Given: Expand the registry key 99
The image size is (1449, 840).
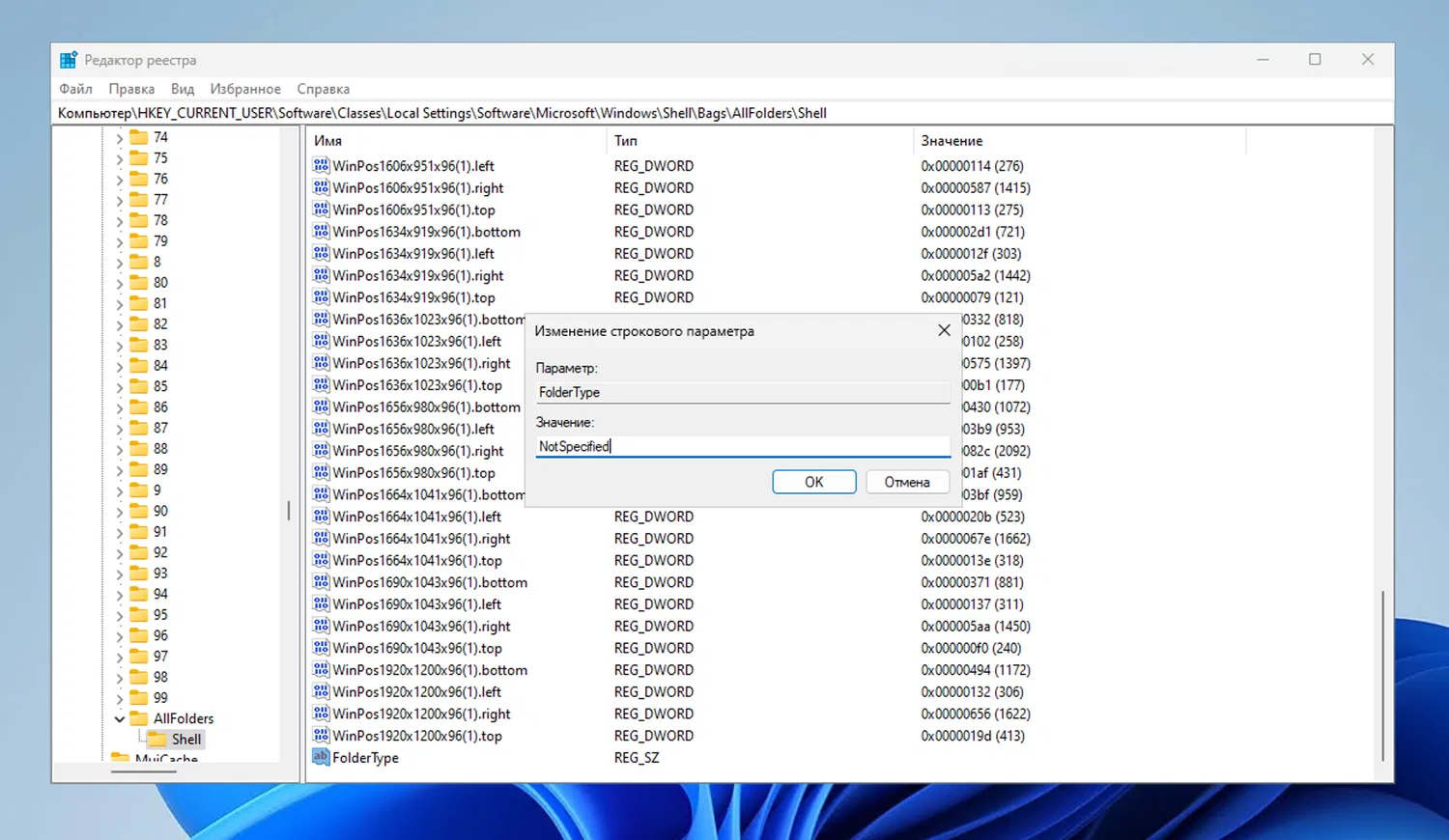Looking at the screenshot, I should [120, 698].
